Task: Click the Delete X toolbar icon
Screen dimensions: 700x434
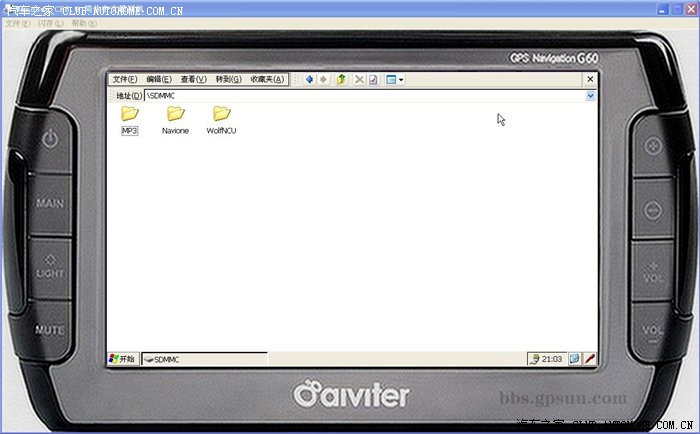Action: point(359,79)
